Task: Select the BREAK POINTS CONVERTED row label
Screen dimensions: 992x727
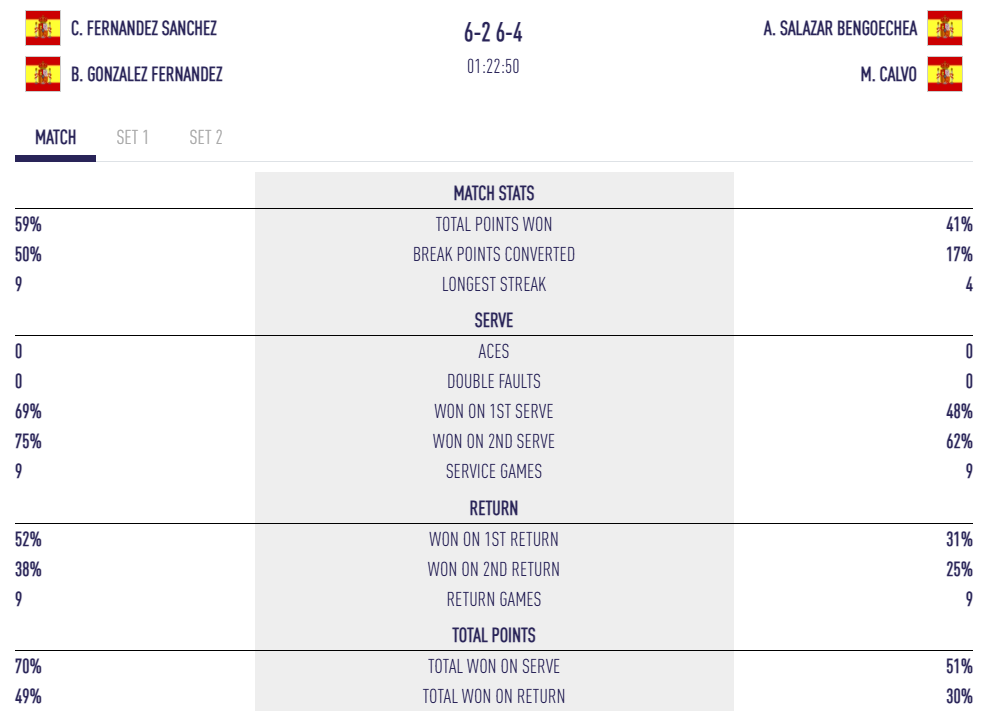Action: coord(494,255)
